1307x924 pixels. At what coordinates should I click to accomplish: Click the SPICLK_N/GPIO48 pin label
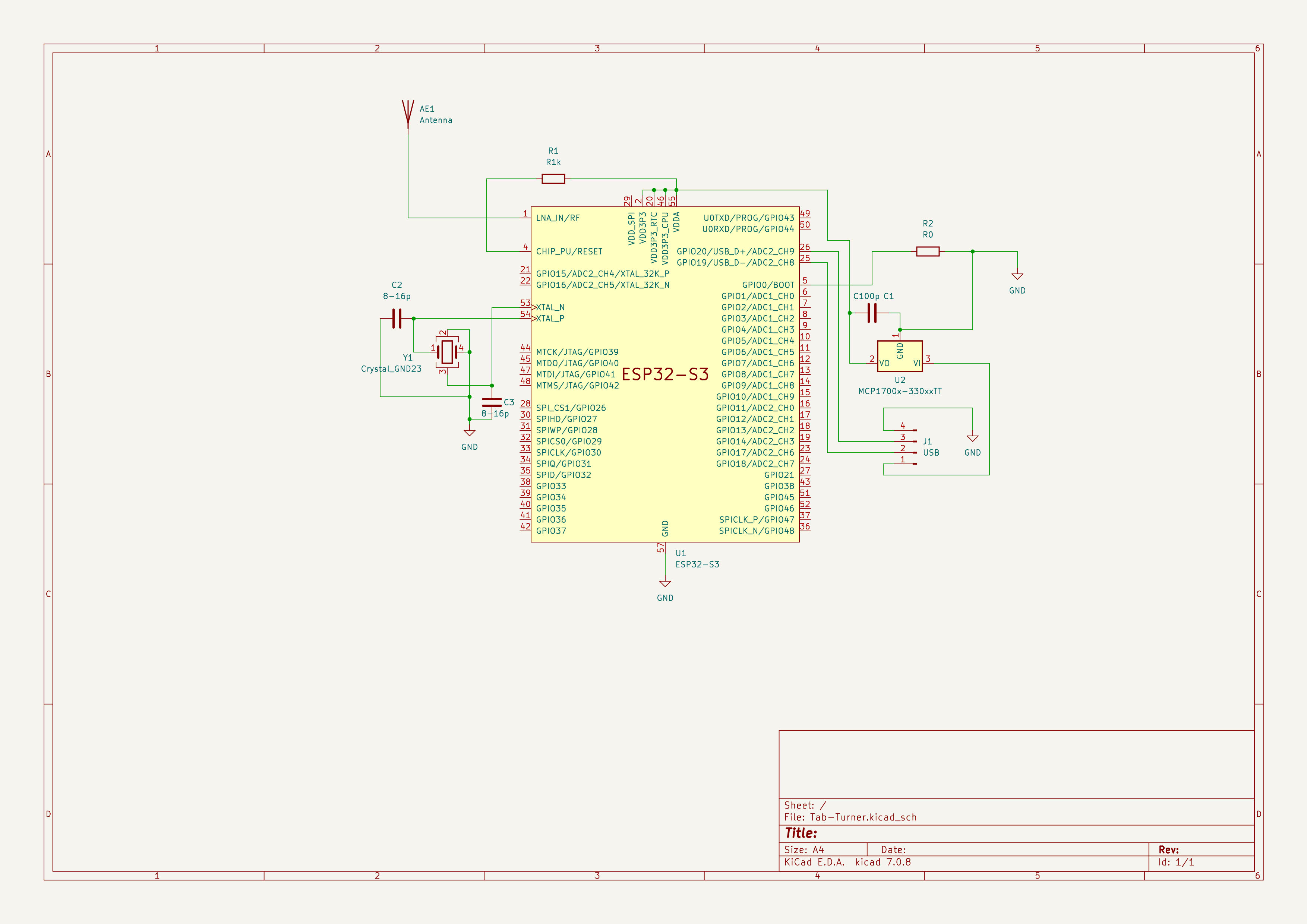pyautogui.click(x=757, y=531)
